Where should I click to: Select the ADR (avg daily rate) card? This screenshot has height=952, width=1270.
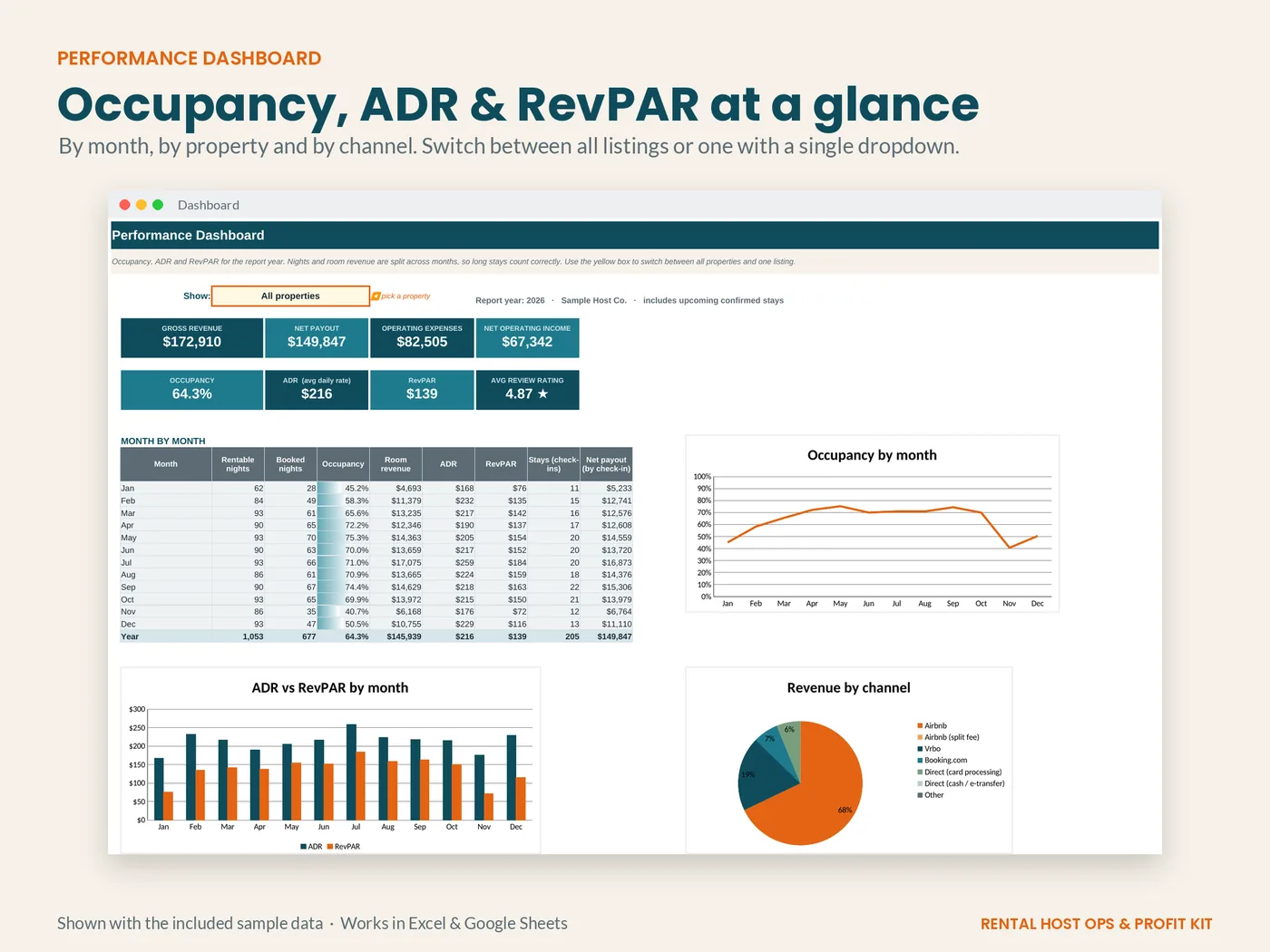pyautogui.click(x=317, y=390)
